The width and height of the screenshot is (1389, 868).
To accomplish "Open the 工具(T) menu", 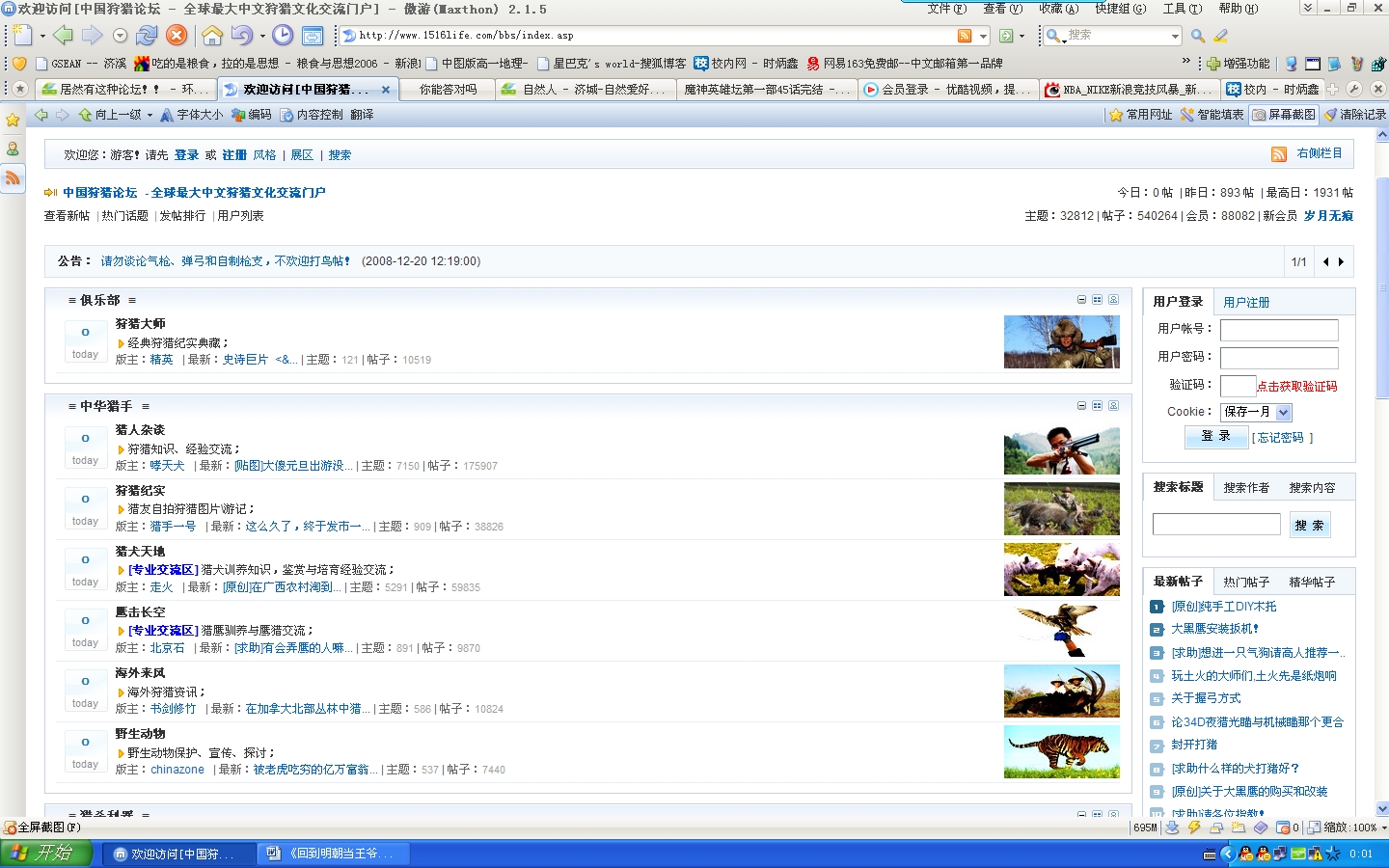I will [x=1182, y=9].
